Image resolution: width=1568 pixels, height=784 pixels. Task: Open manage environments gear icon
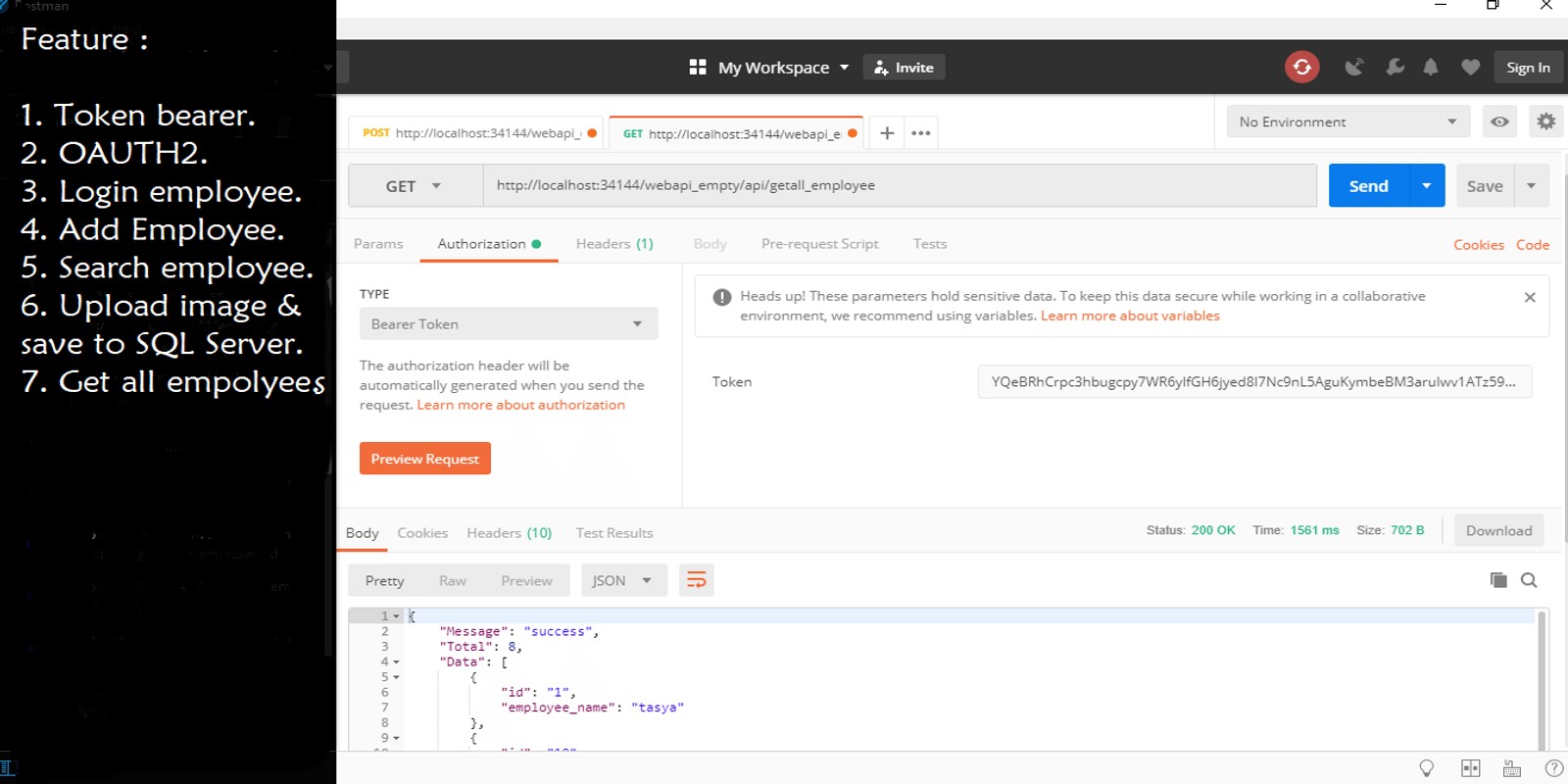[1545, 122]
